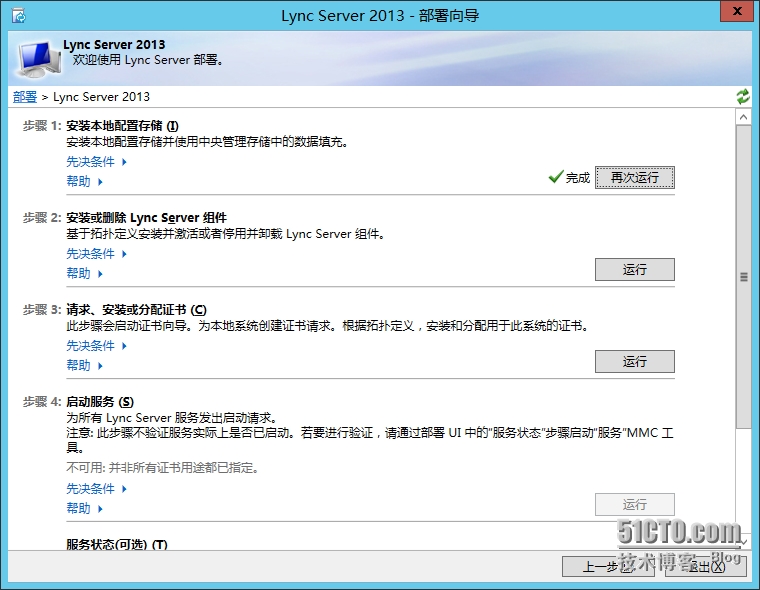Expand 先决条件 under step 1
The image size is (760, 590).
point(96,161)
